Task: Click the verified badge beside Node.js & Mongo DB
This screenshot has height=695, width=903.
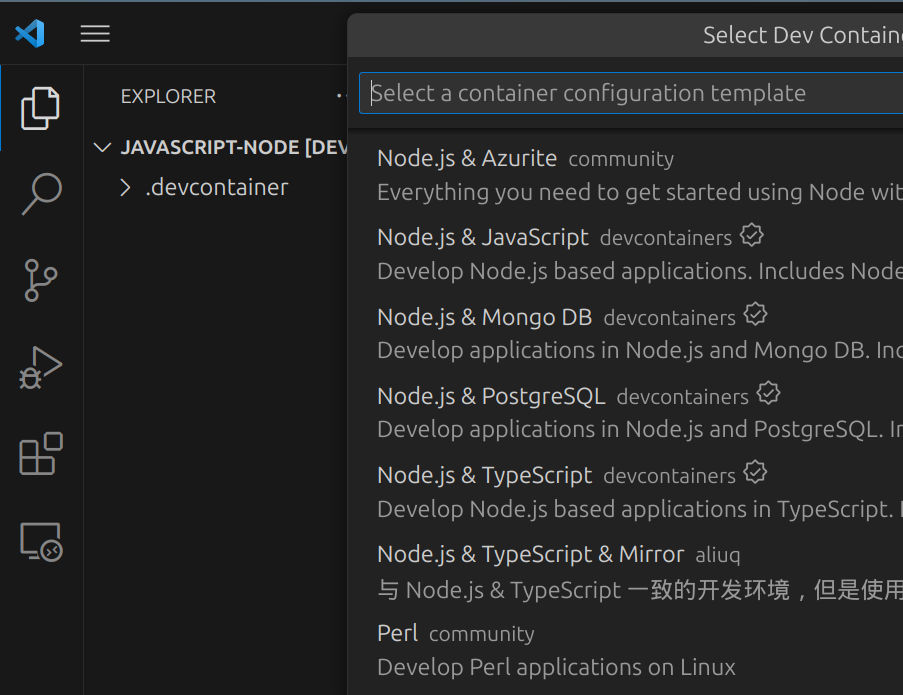Action: 756,315
